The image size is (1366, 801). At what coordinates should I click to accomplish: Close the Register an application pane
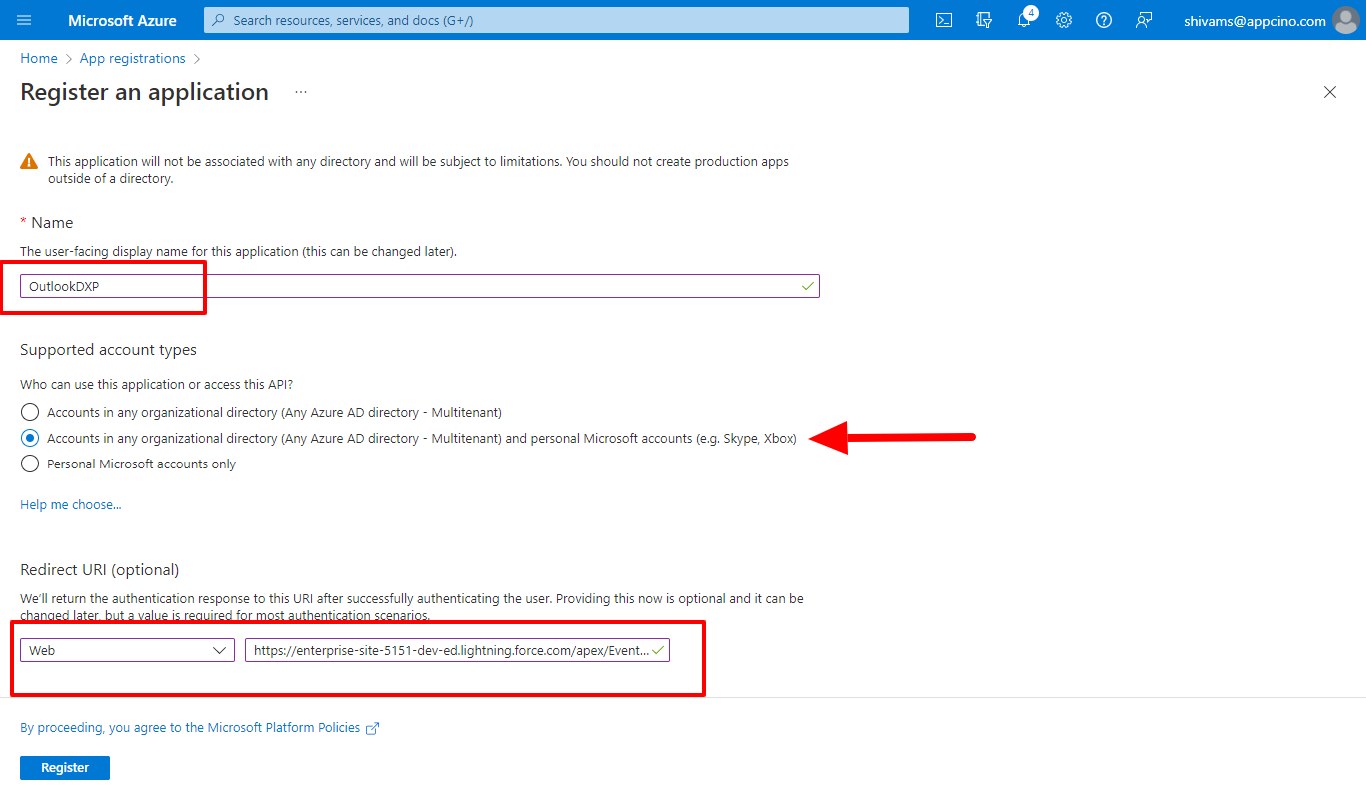coord(1330,92)
